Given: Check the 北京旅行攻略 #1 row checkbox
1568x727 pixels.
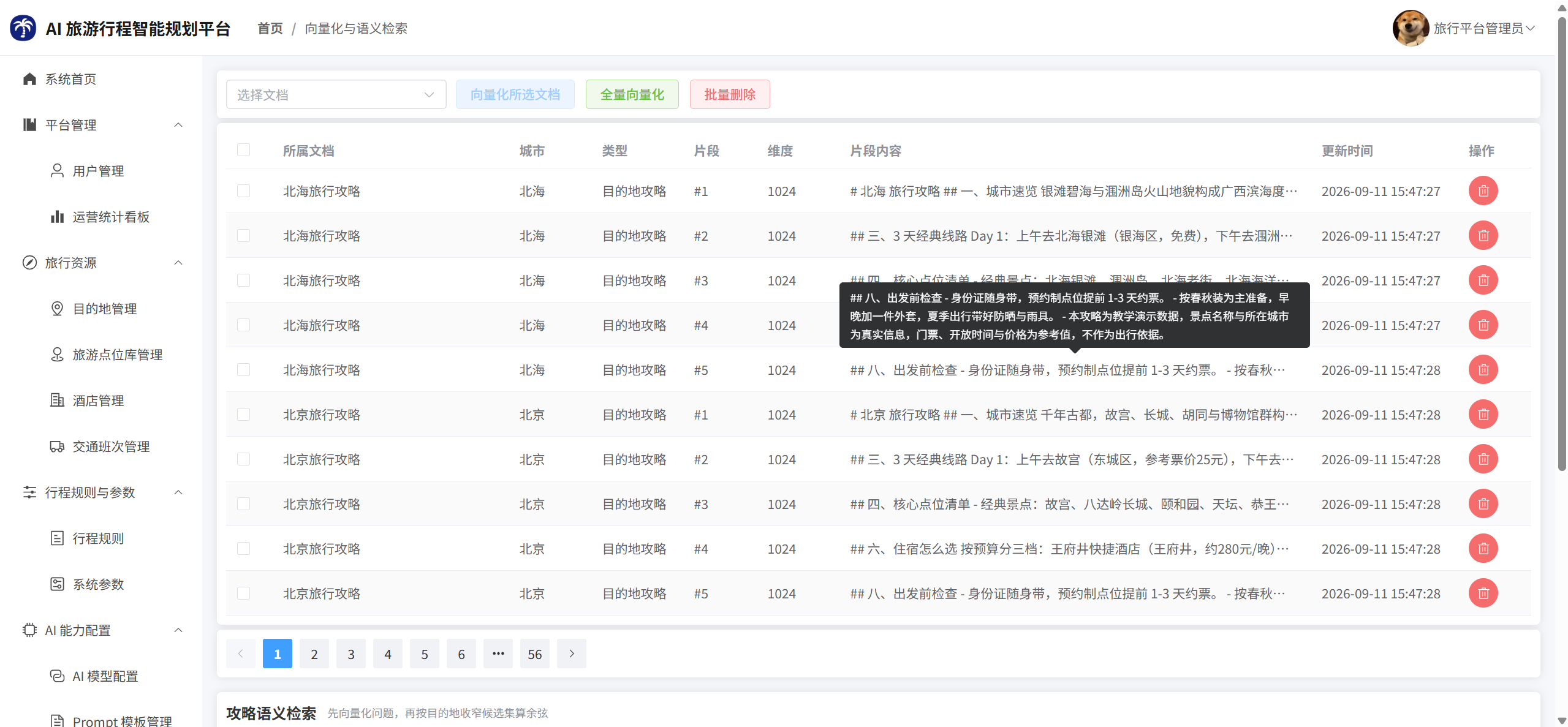Looking at the screenshot, I should [243, 414].
